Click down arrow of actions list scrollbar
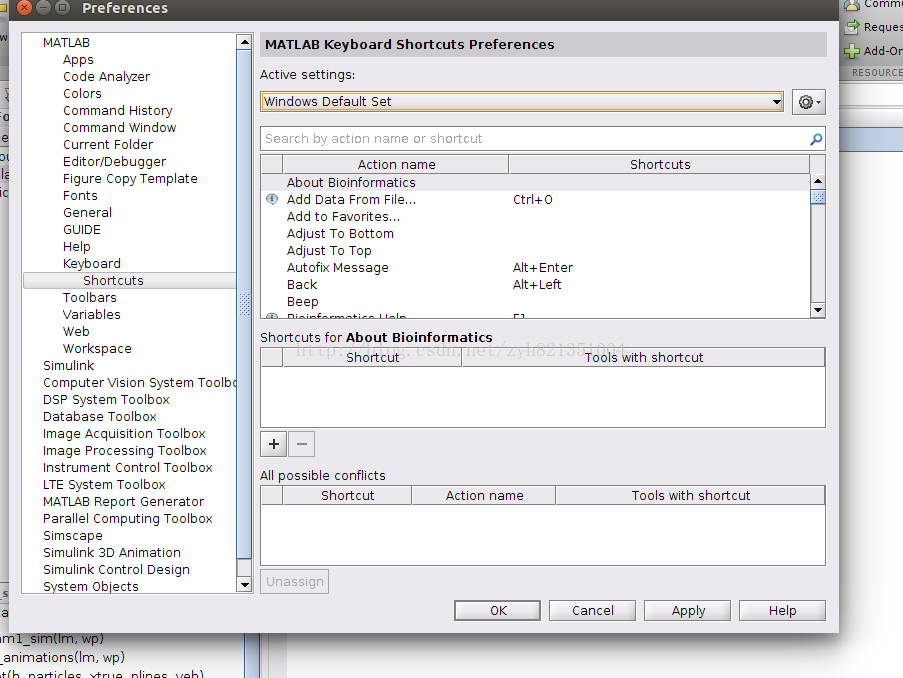The height and width of the screenshot is (678, 903). pyautogui.click(x=818, y=310)
